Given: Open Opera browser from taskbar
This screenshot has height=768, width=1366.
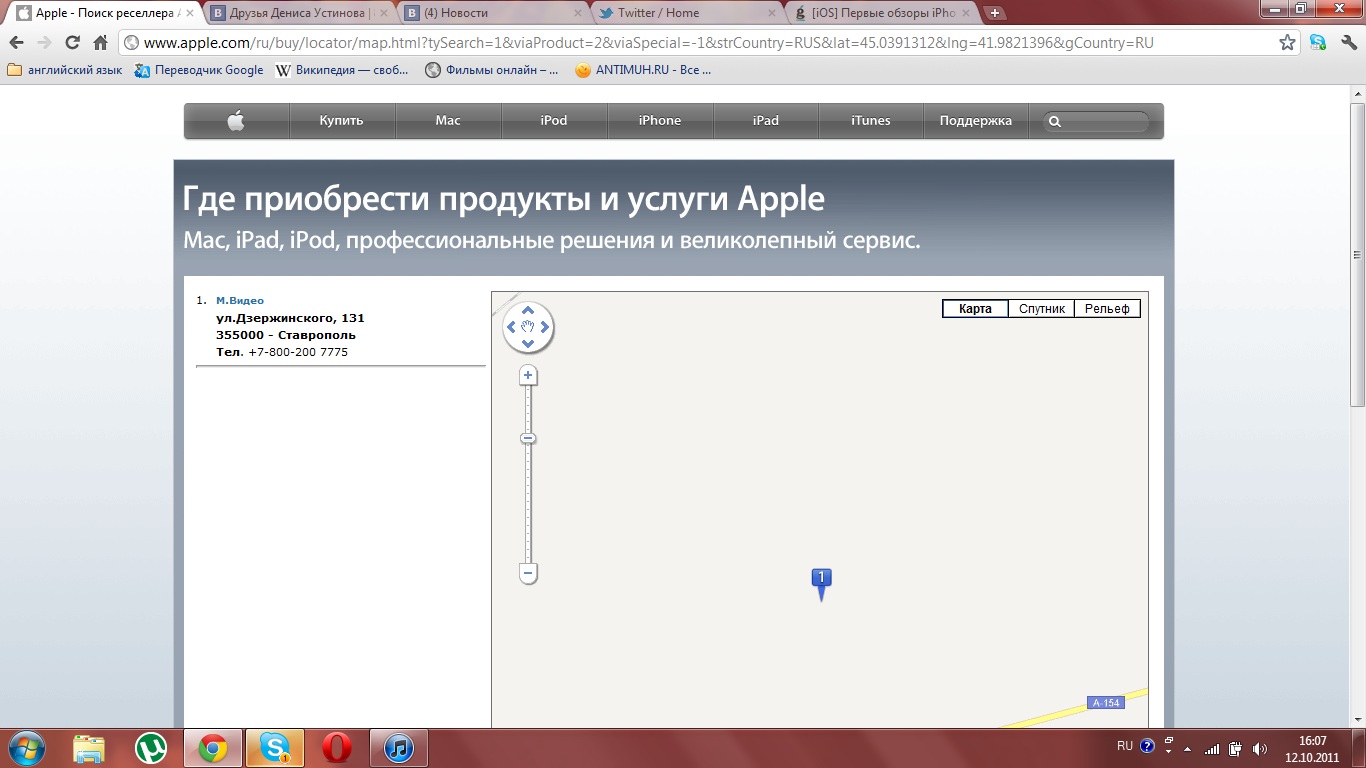Looking at the screenshot, I should 337,748.
